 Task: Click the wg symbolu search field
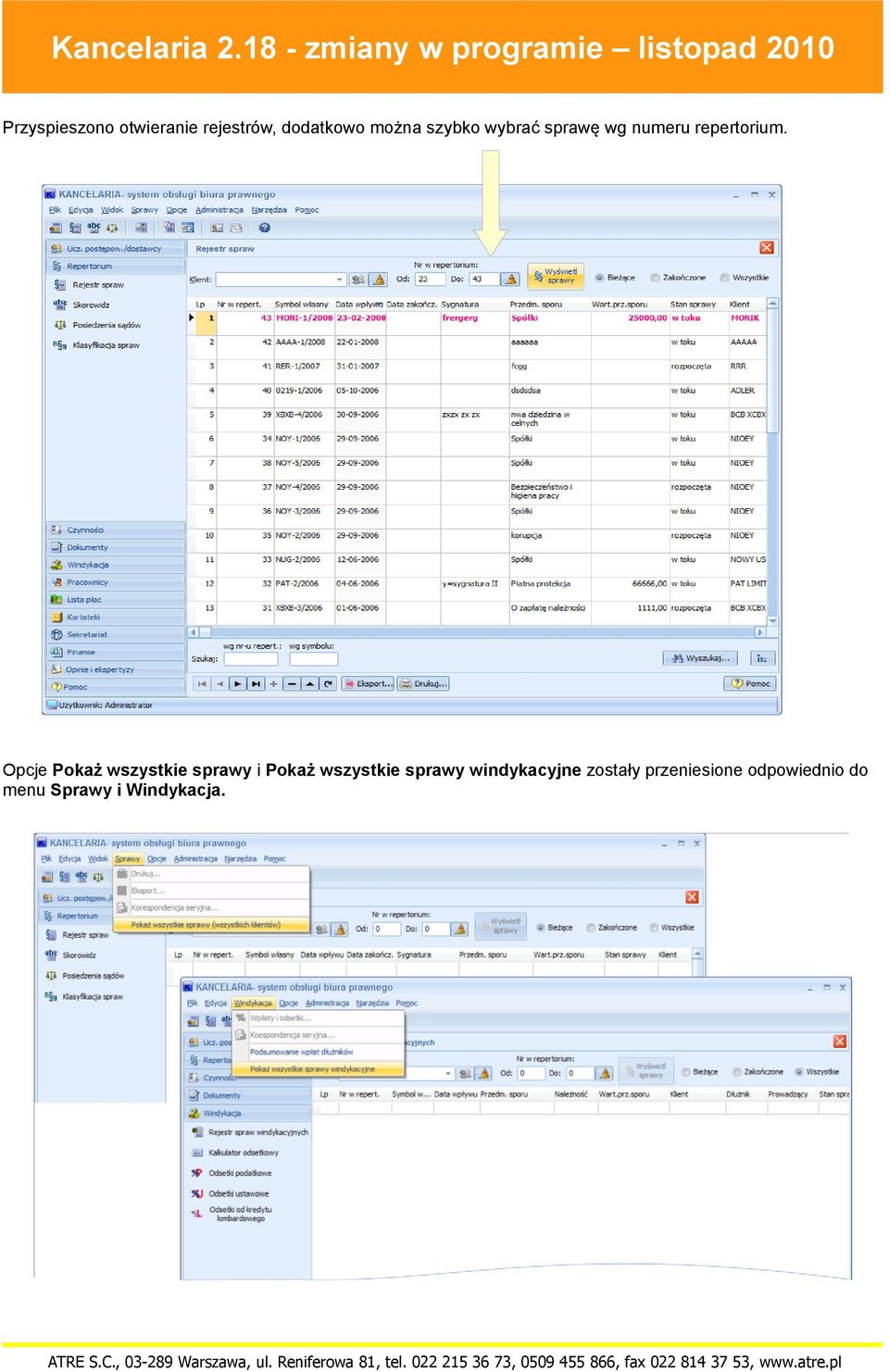[313, 659]
